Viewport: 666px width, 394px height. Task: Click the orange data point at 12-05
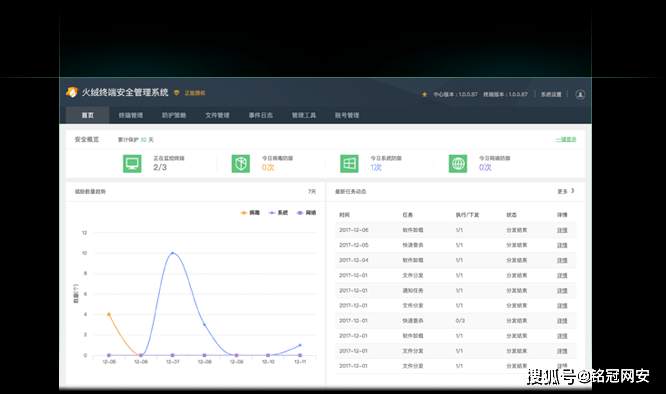click(x=109, y=315)
